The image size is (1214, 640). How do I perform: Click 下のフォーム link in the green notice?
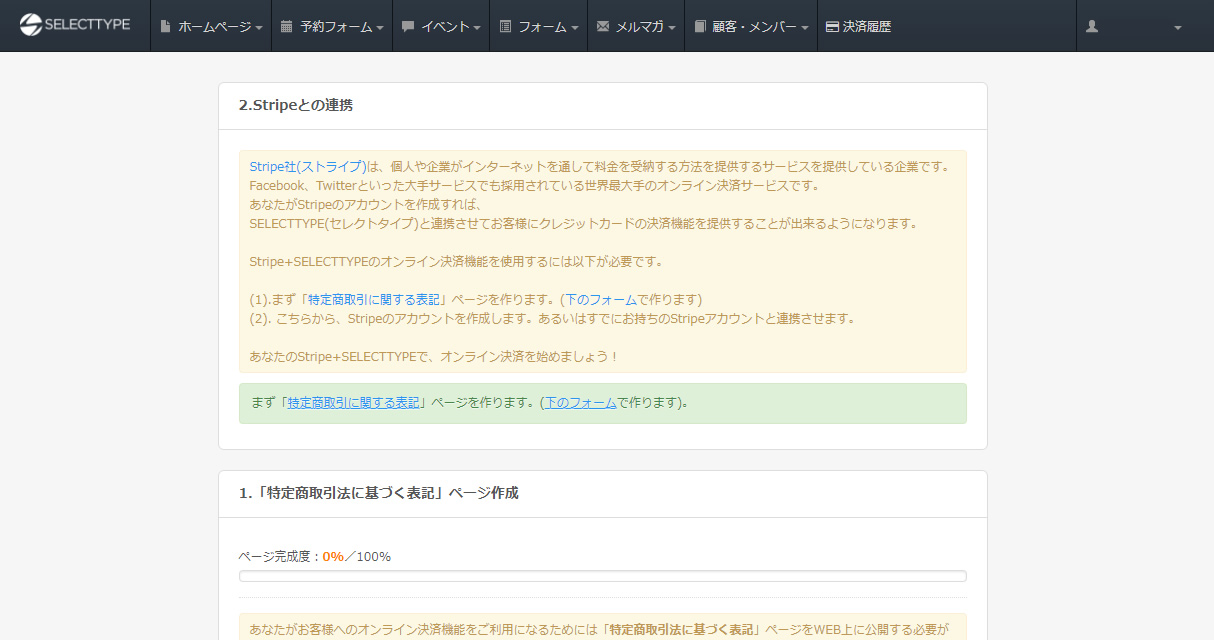580,403
